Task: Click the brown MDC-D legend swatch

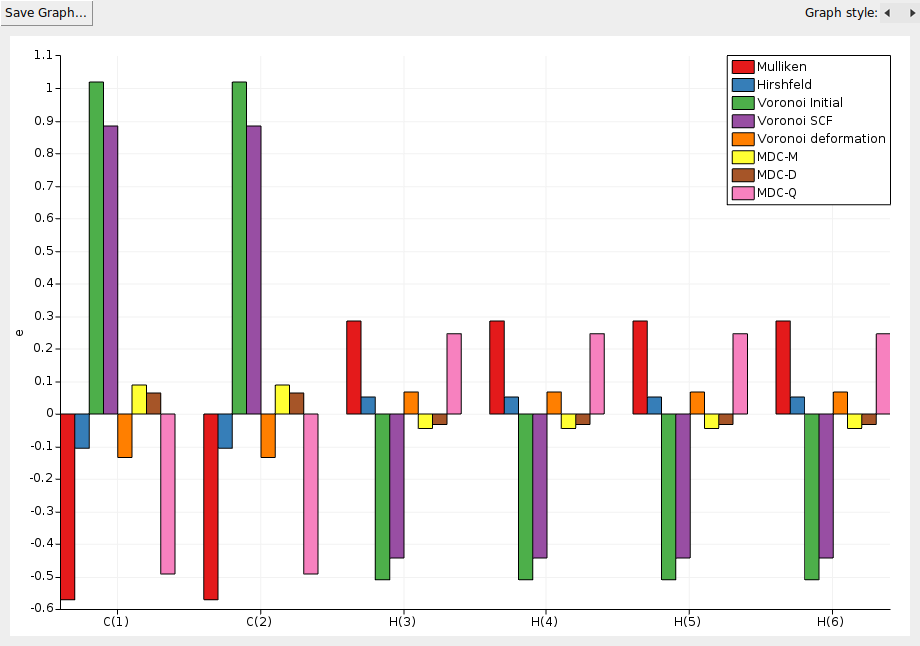Action: 741,174
